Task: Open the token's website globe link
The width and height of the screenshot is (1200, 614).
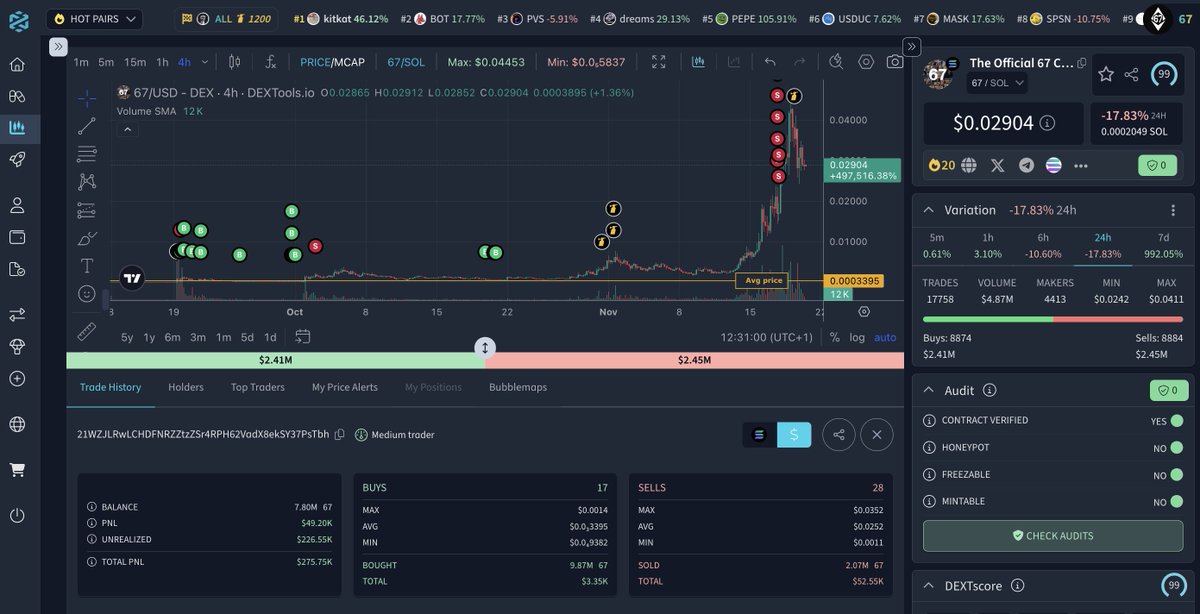Action: (969, 165)
